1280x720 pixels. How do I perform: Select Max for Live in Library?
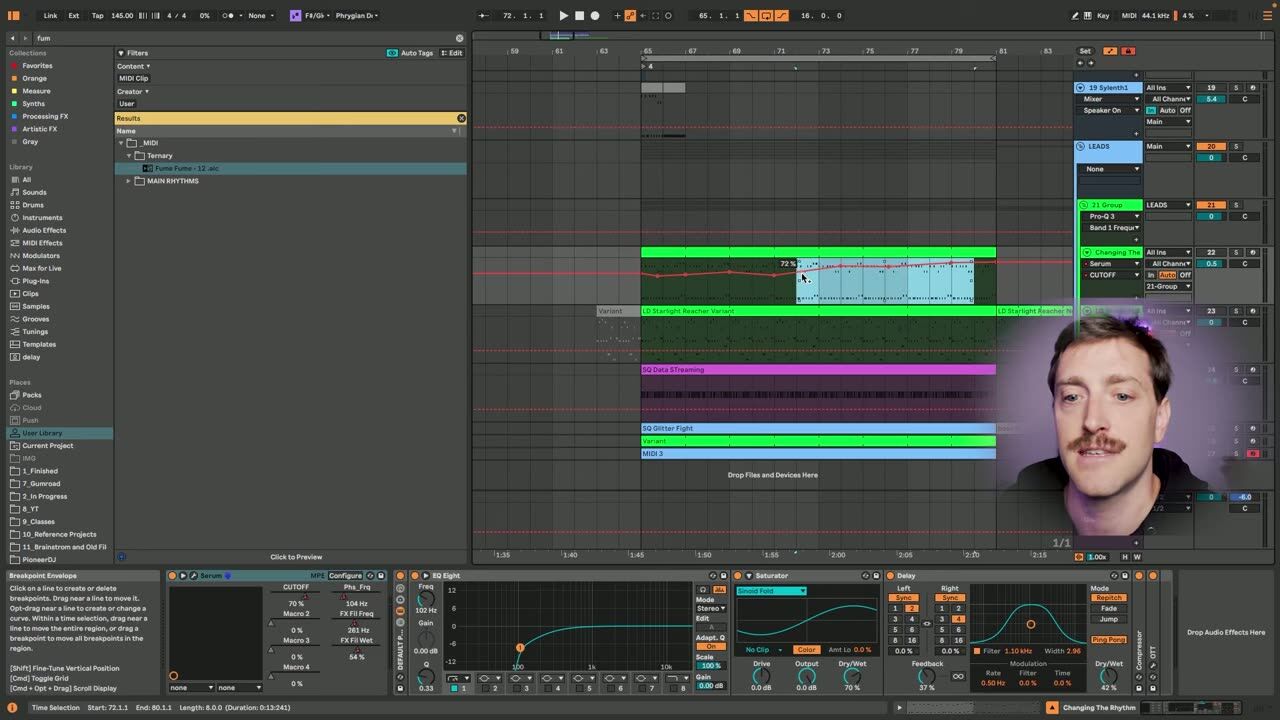(42, 268)
